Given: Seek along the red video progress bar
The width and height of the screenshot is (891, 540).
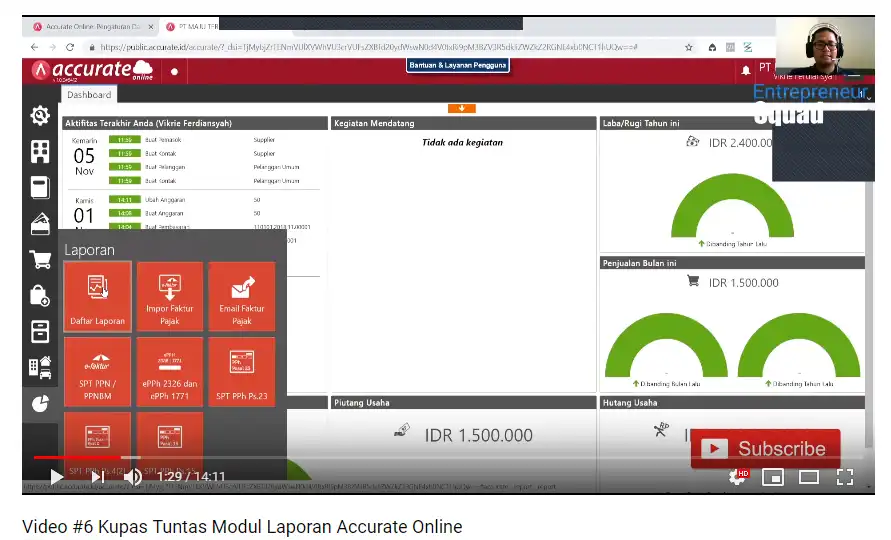Looking at the screenshot, I should 77,457.
